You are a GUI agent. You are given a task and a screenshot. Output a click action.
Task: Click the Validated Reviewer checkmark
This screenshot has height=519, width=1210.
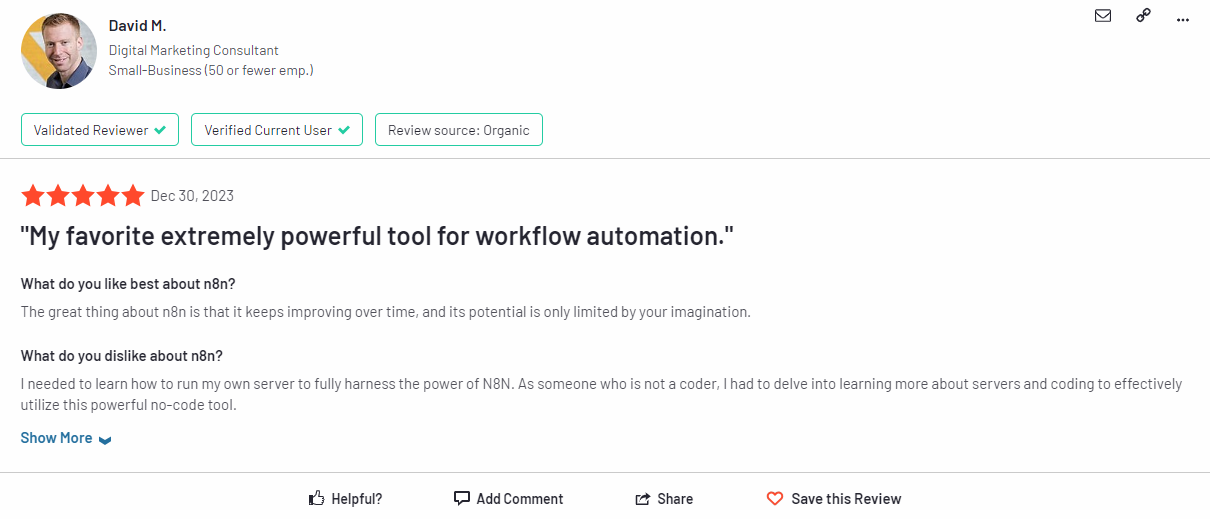point(160,130)
